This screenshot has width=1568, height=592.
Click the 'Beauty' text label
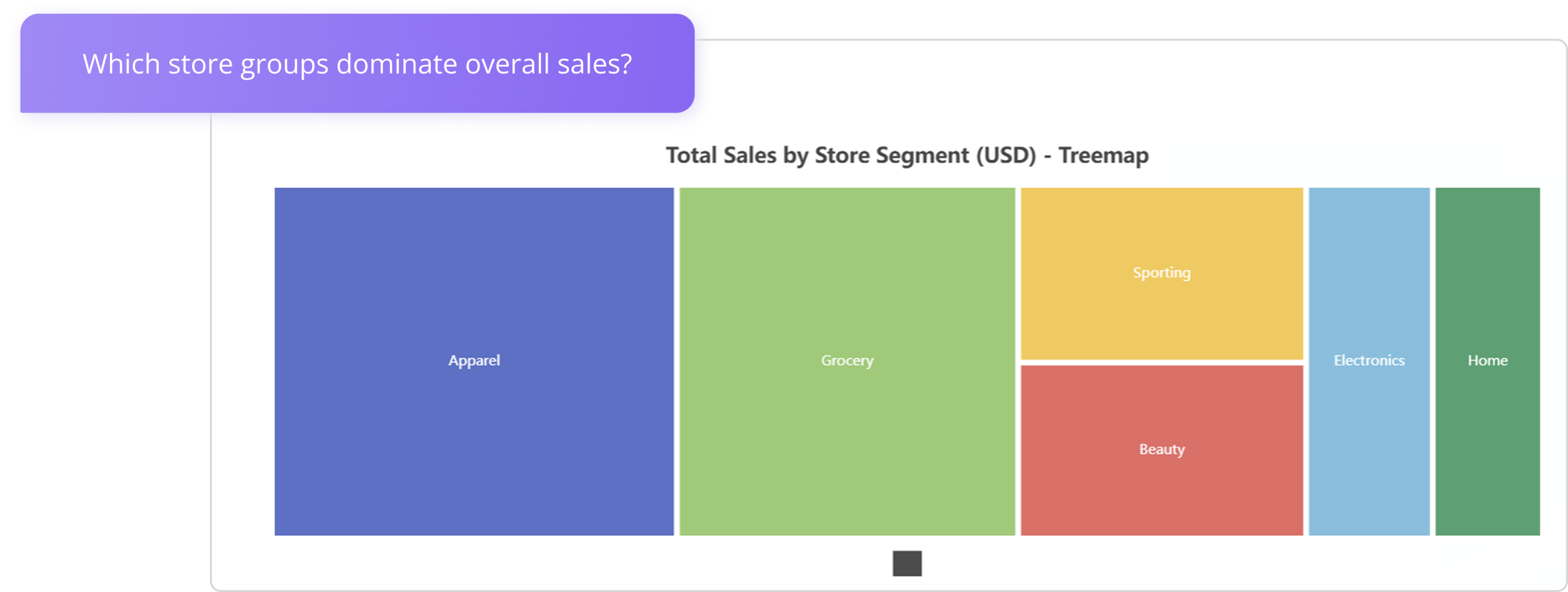[x=1162, y=450]
